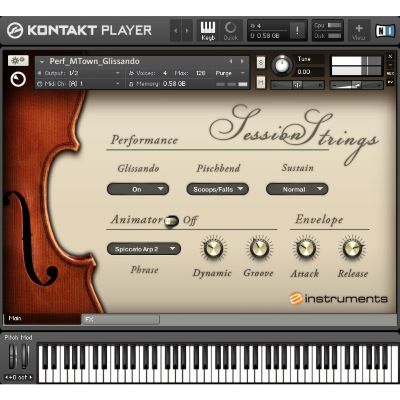Switch to the Main tab
400x400 pixels.
click(x=42, y=319)
